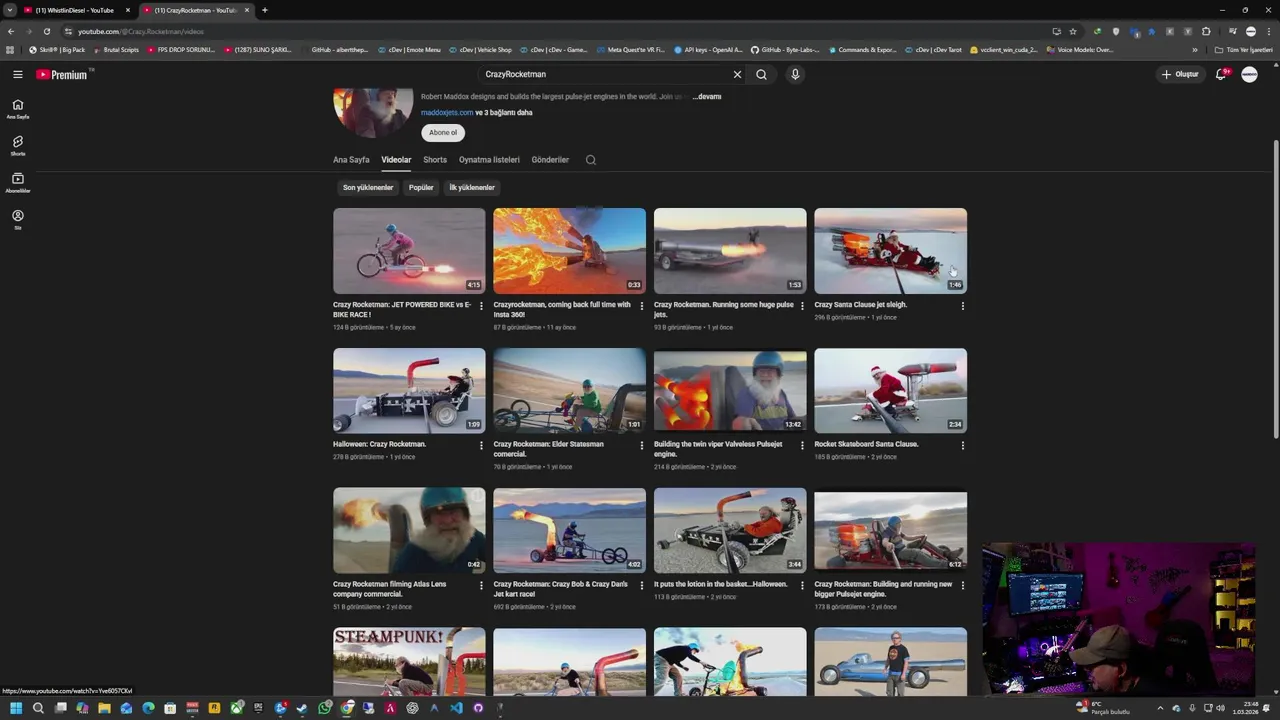The image size is (1280, 720).
Task: Click the Oluştur create button
Action: point(1180,74)
